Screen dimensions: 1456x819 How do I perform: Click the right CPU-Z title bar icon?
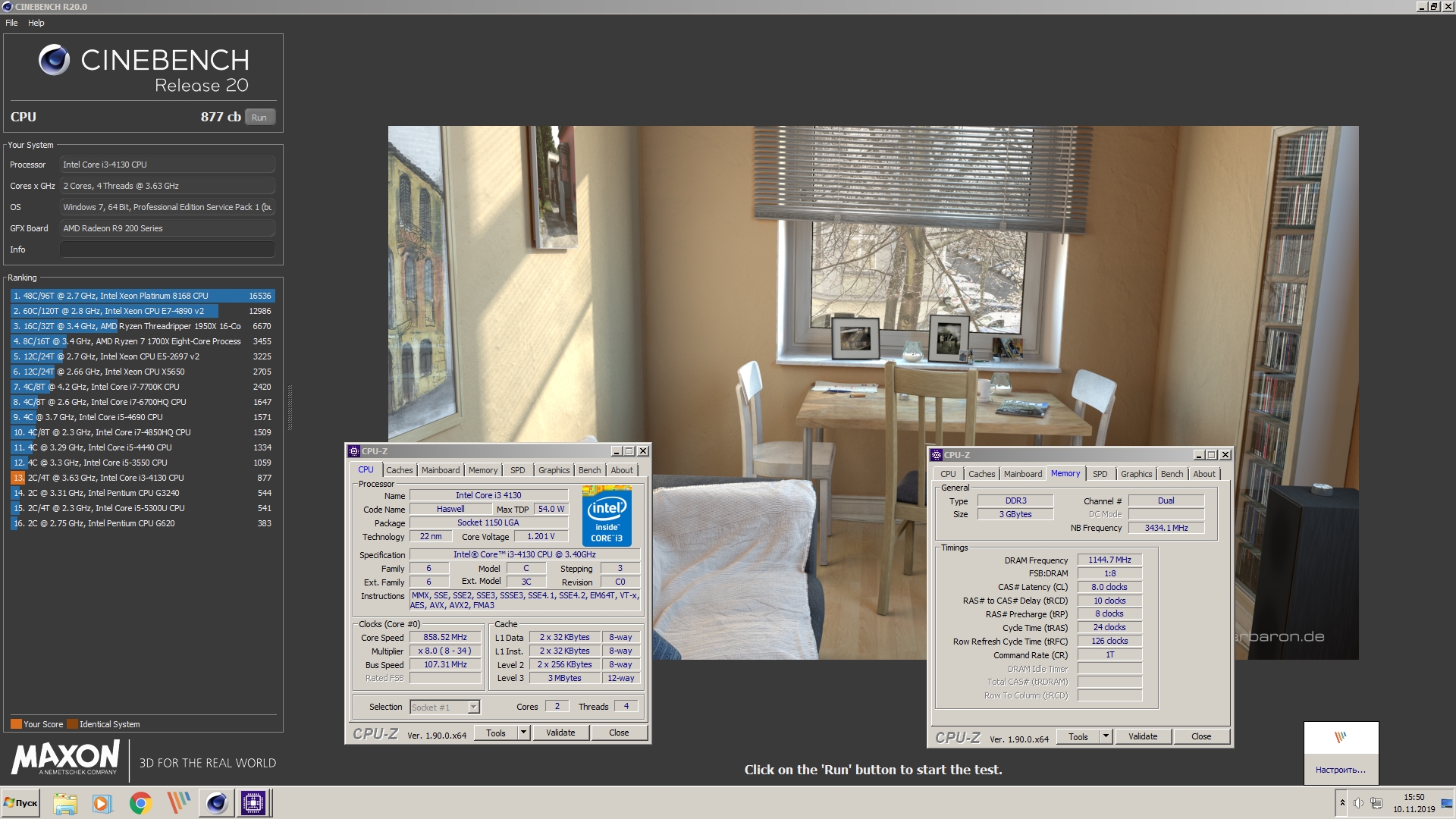pyautogui.click(x=937, y=455)
